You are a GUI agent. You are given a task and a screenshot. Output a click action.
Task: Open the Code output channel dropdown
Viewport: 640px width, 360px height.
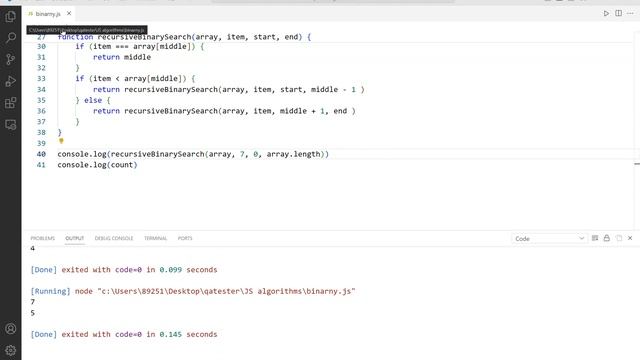click(x=549, y=238)
